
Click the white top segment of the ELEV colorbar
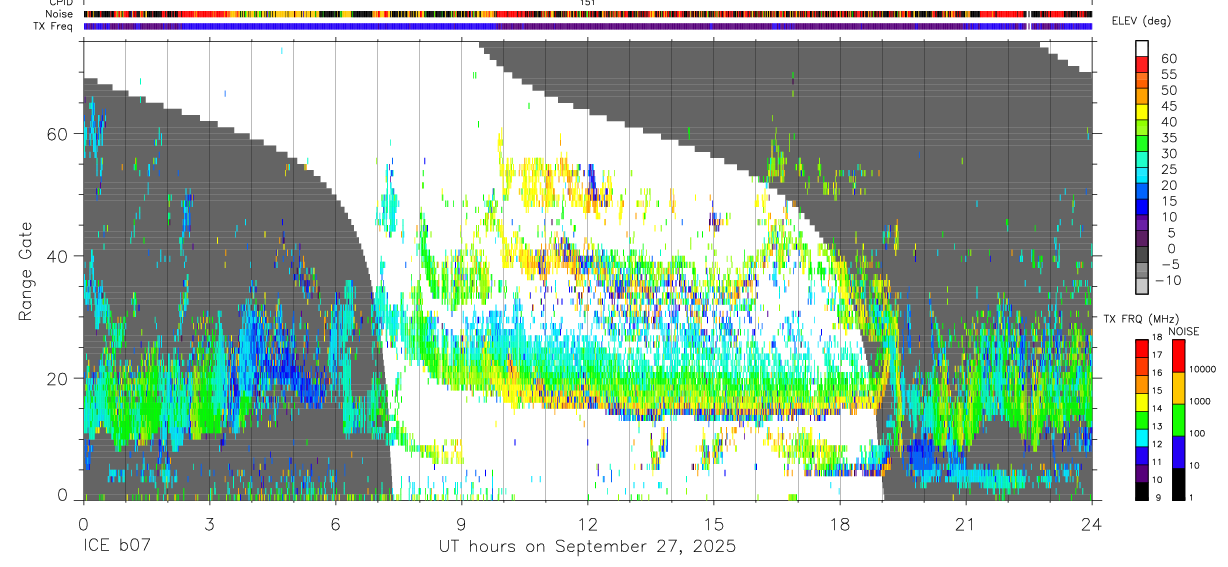pos(1142,48)
